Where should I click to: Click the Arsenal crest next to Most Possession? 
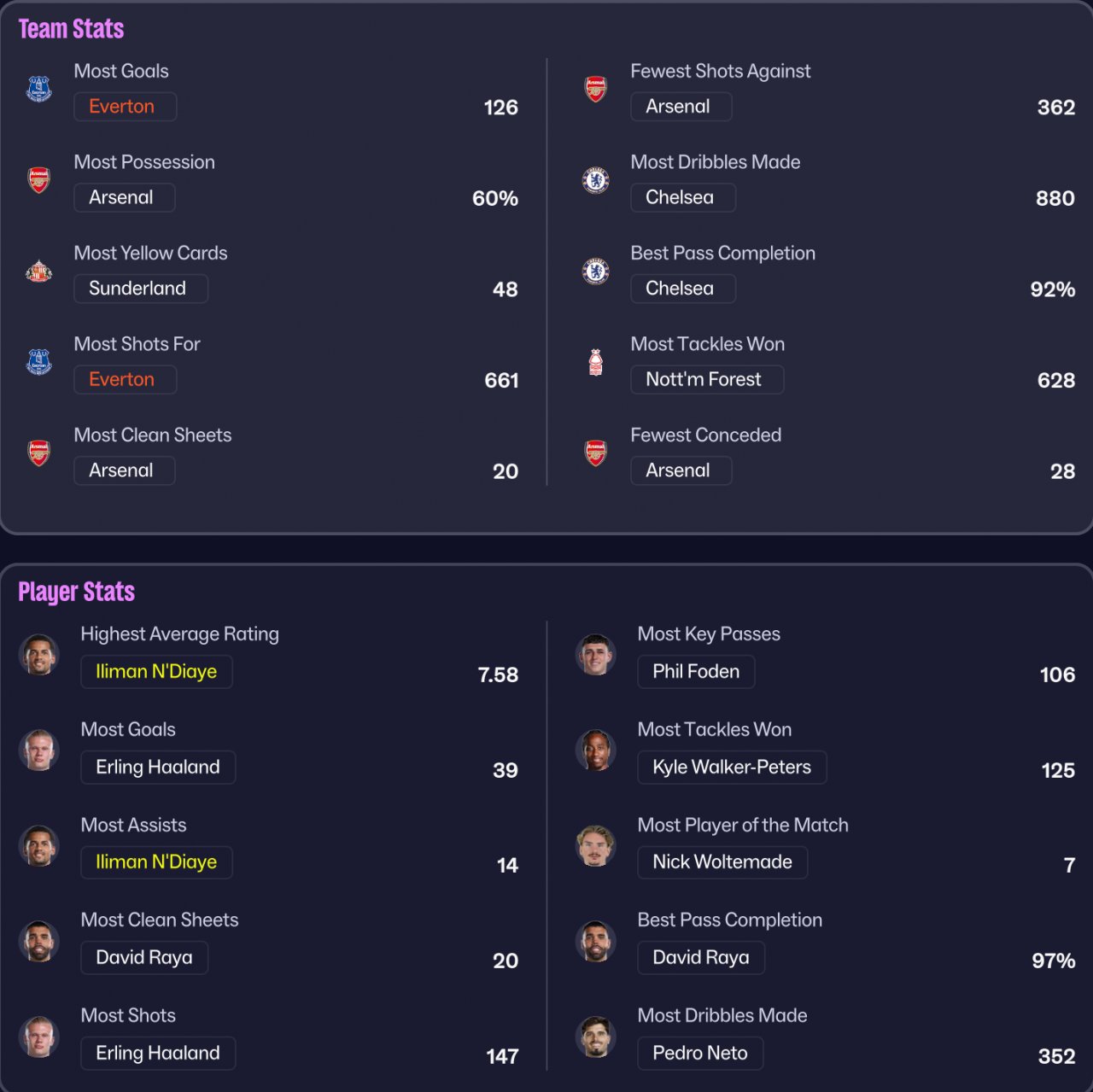39,180
